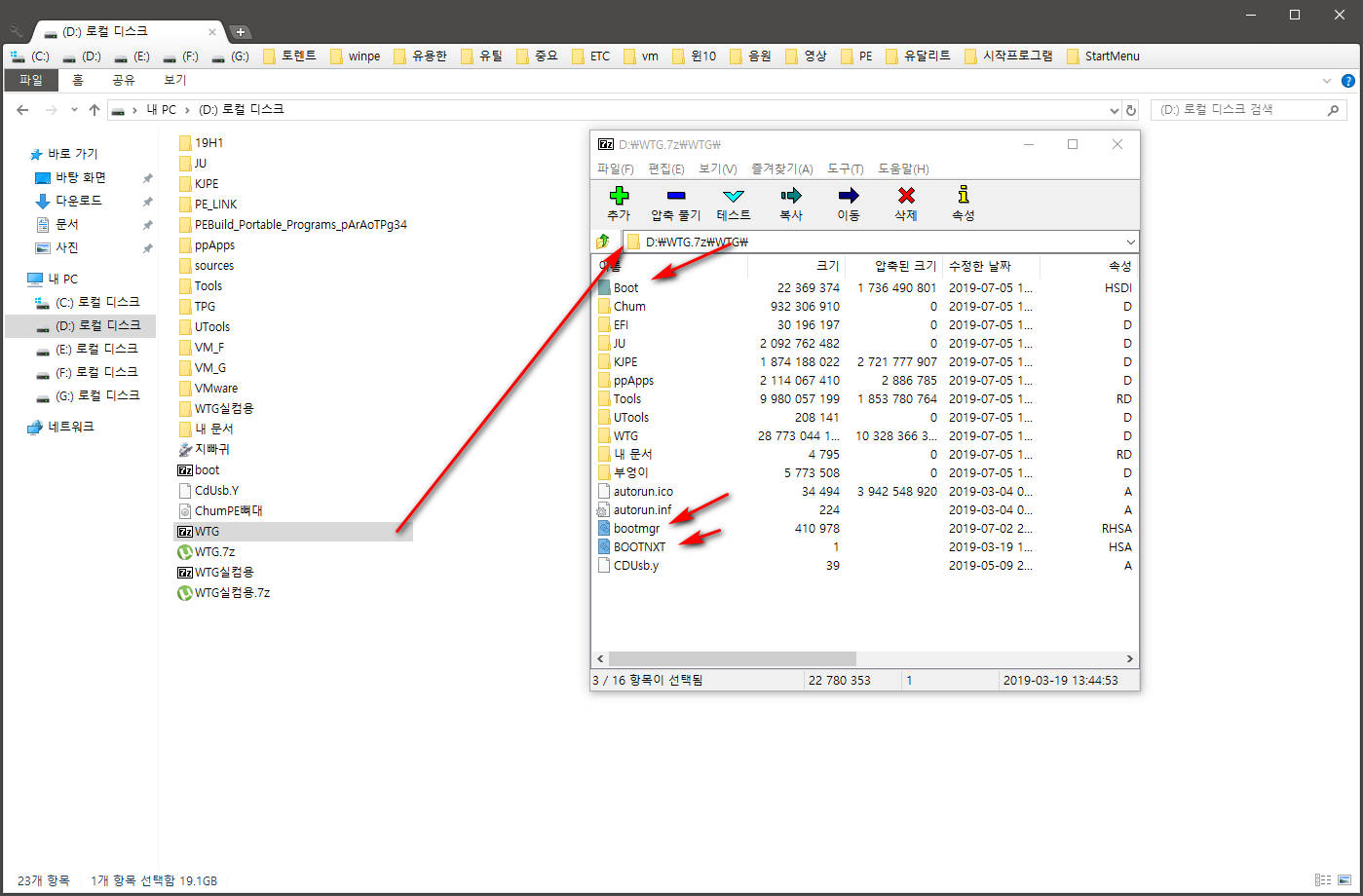Select (E:) 로컬 디스크 in navigation pane

pos(96,349)
